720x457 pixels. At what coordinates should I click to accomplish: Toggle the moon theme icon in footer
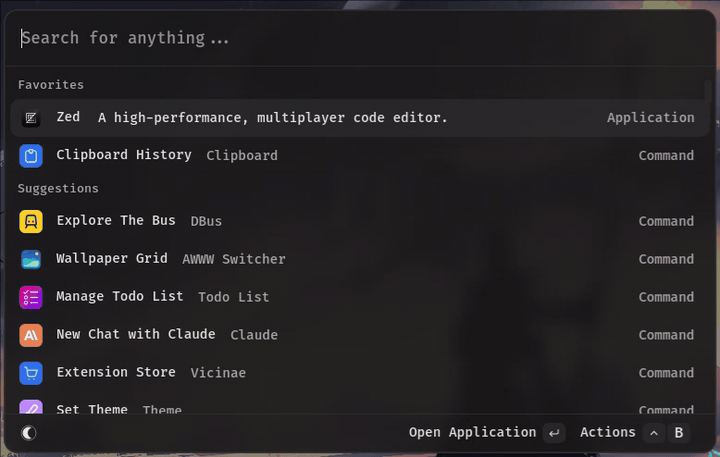click(x=29, y=433)
